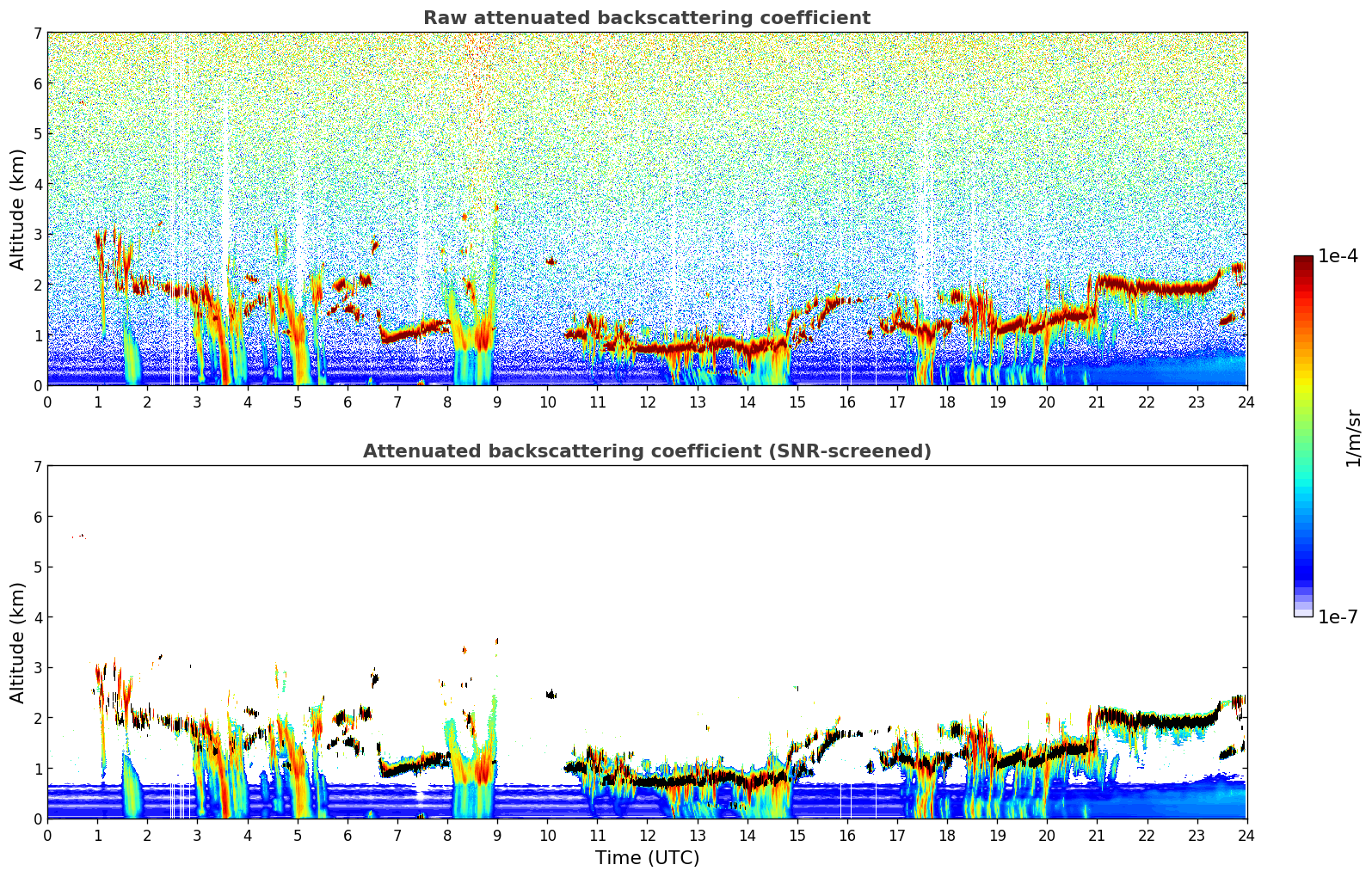This screenshot has width=1372, height=877.
Task: Click the '1/m/sr' colorbar unit label
Action: [1353, 438]
